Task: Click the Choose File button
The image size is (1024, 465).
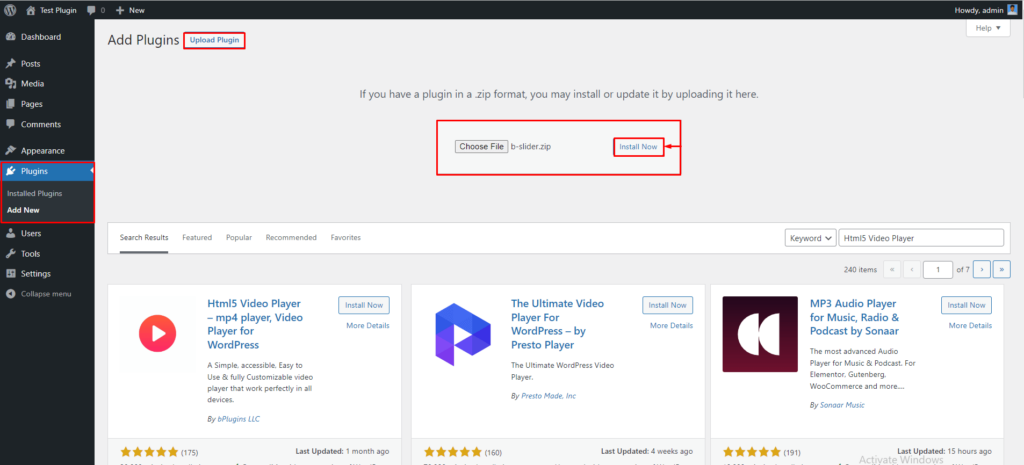Action: (481, 147)
